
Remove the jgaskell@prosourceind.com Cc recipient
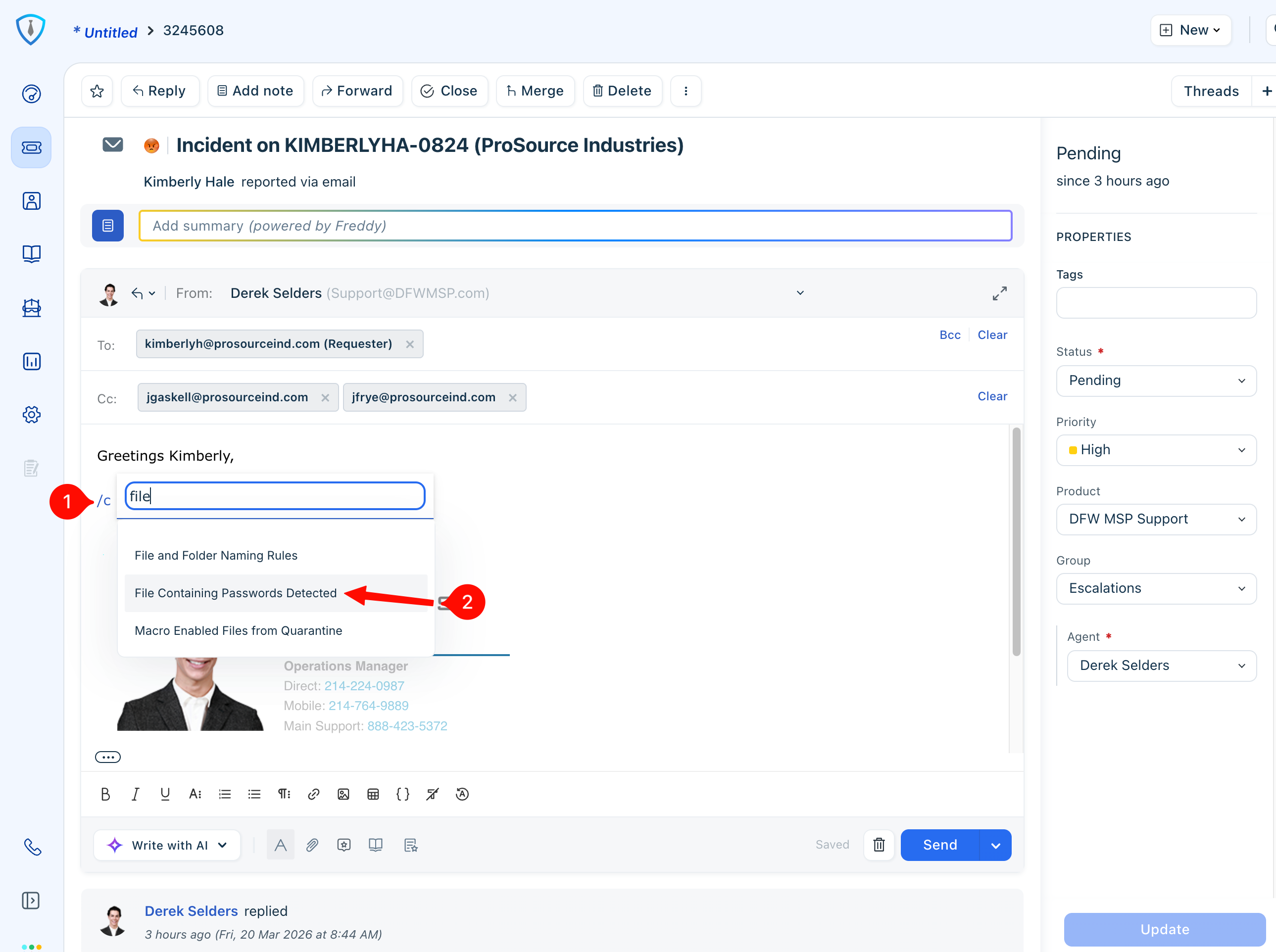[325, 398]
